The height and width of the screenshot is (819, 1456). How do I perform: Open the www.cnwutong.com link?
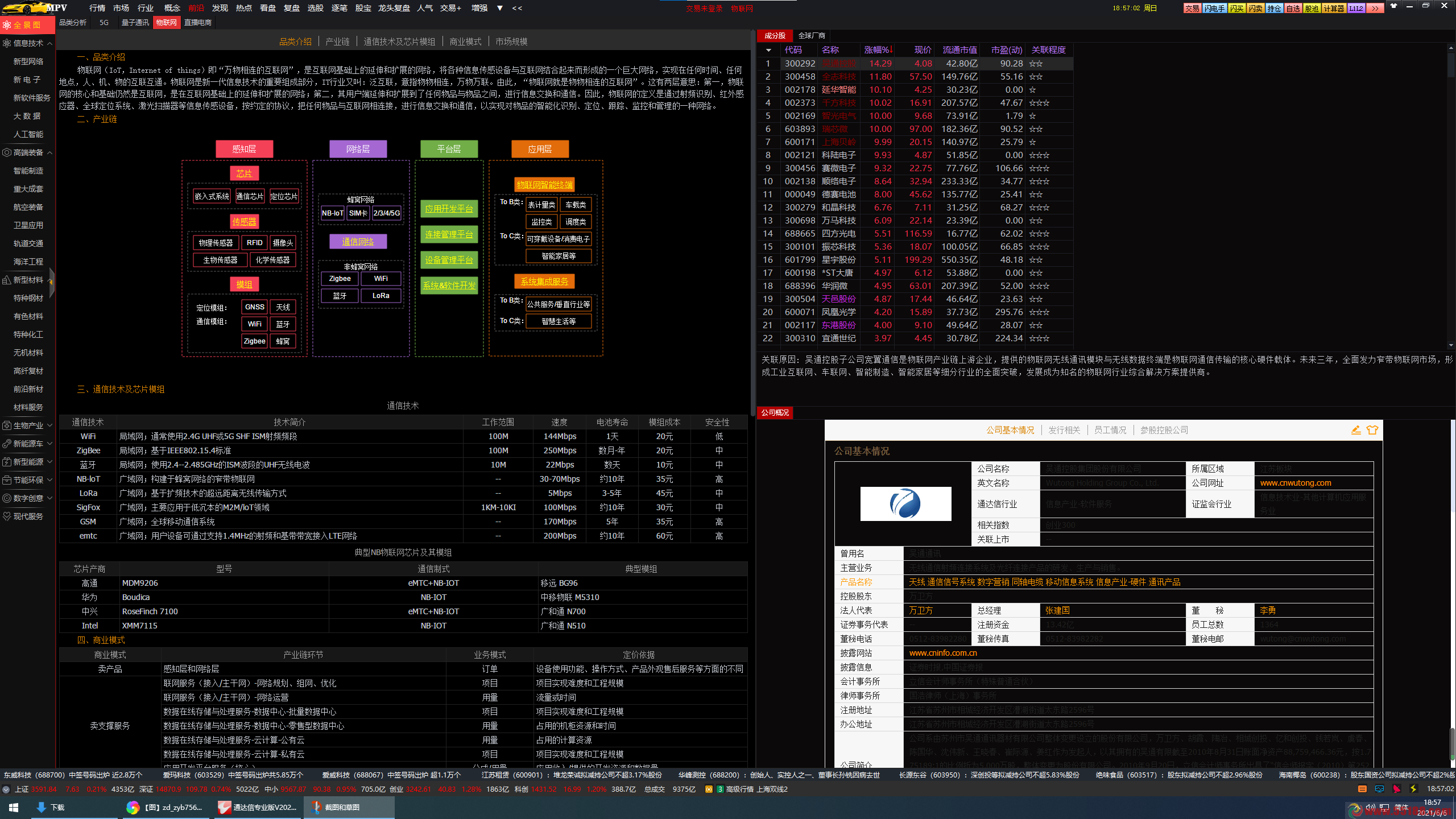coord(1296,483)
